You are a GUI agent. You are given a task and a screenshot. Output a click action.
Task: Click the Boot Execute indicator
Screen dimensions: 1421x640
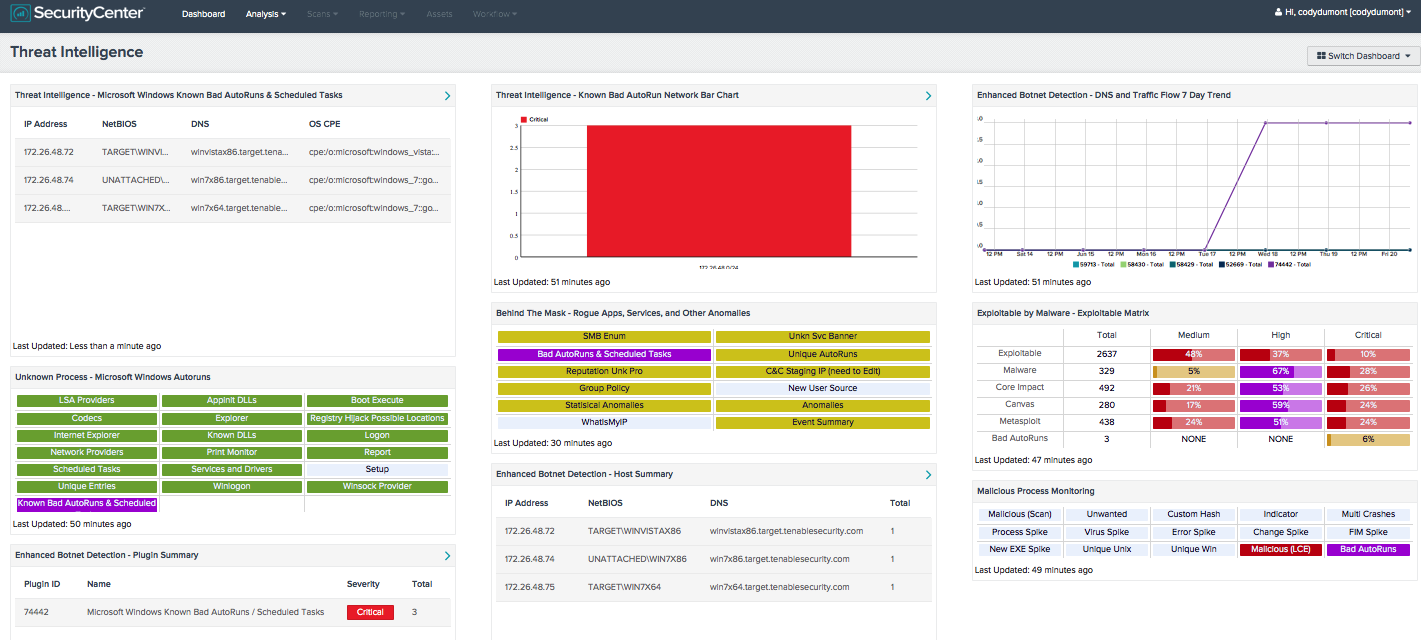tap(377, 401)
